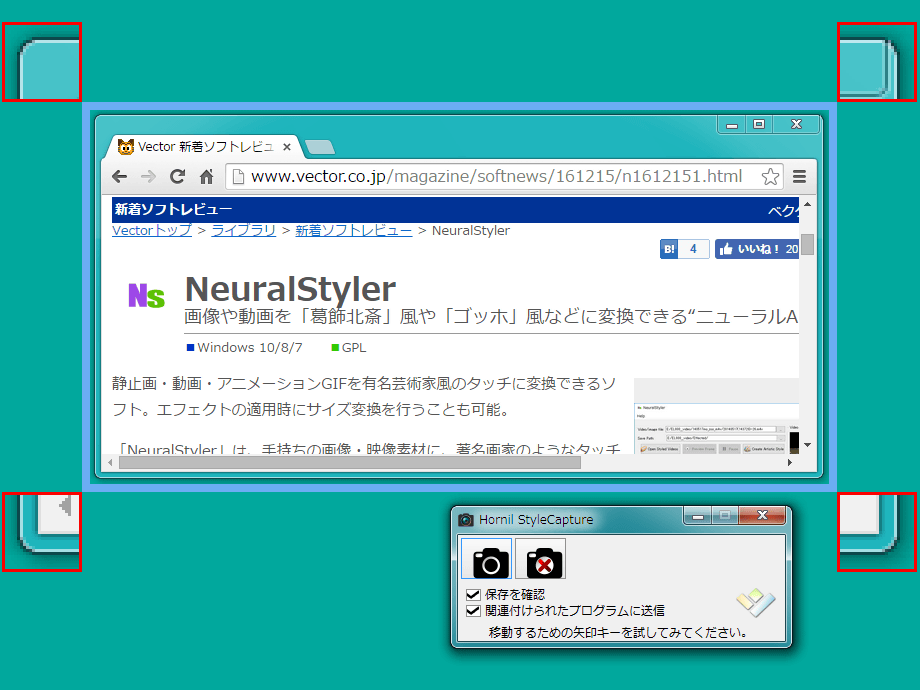Click the NeuralStyler page heading
The image size is (920, 690).
(290, 289)
